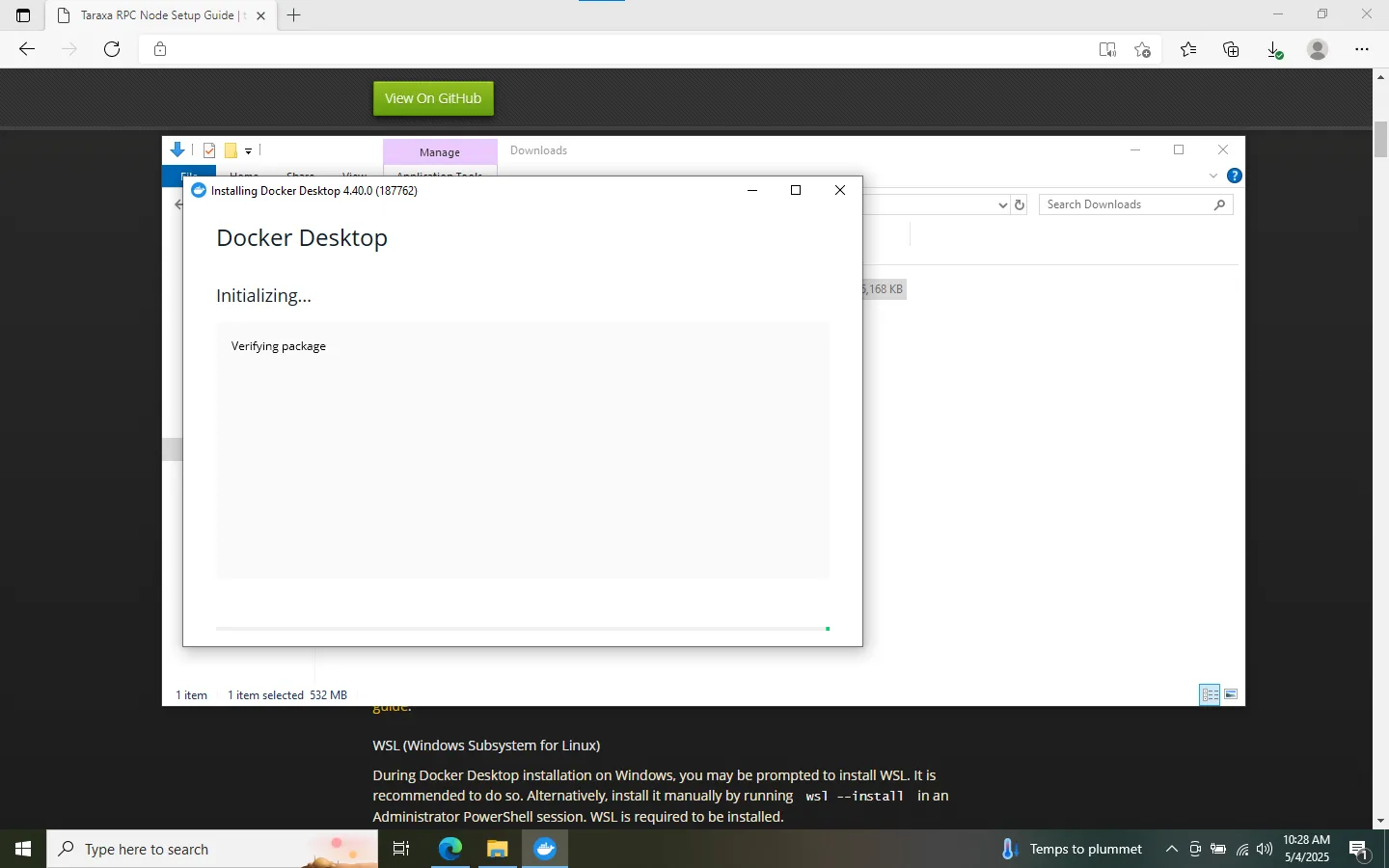
Task: Open the Edge profile avatar icon
Action: pos(1318,49)
